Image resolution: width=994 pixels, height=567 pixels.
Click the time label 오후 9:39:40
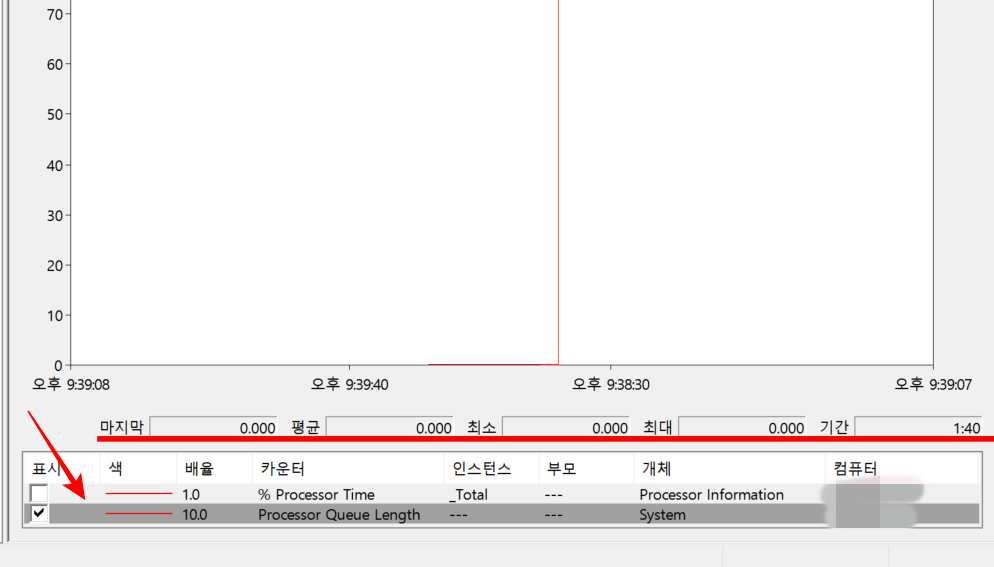tap(349, 384)
